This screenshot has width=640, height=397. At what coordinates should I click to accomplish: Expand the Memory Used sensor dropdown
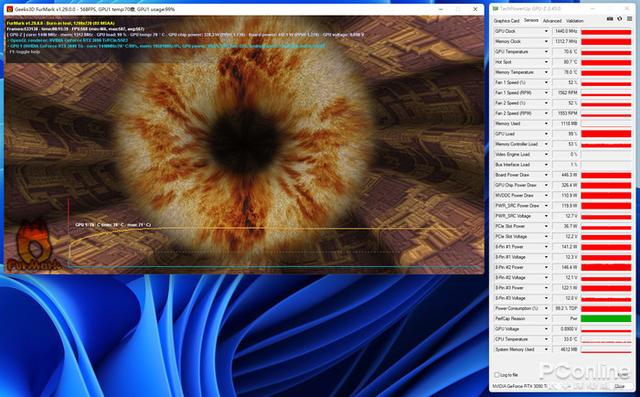[x=546, y=124]
